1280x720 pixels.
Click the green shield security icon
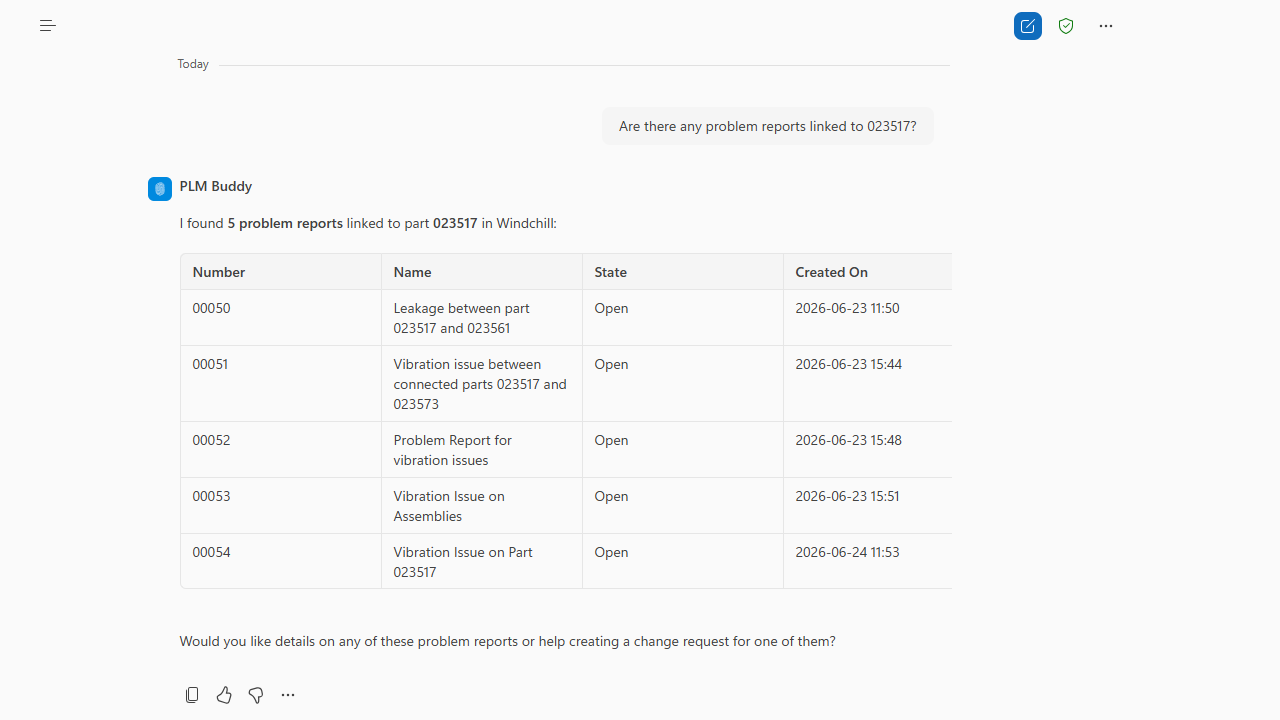1066,26
